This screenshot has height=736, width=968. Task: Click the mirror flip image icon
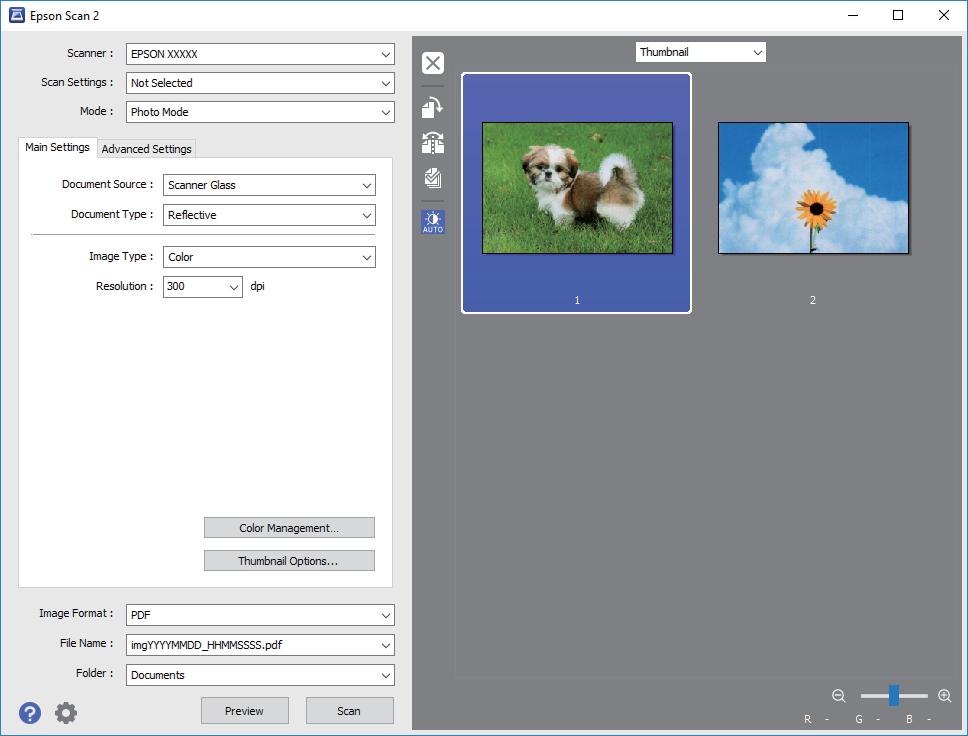tap(433, 143)
